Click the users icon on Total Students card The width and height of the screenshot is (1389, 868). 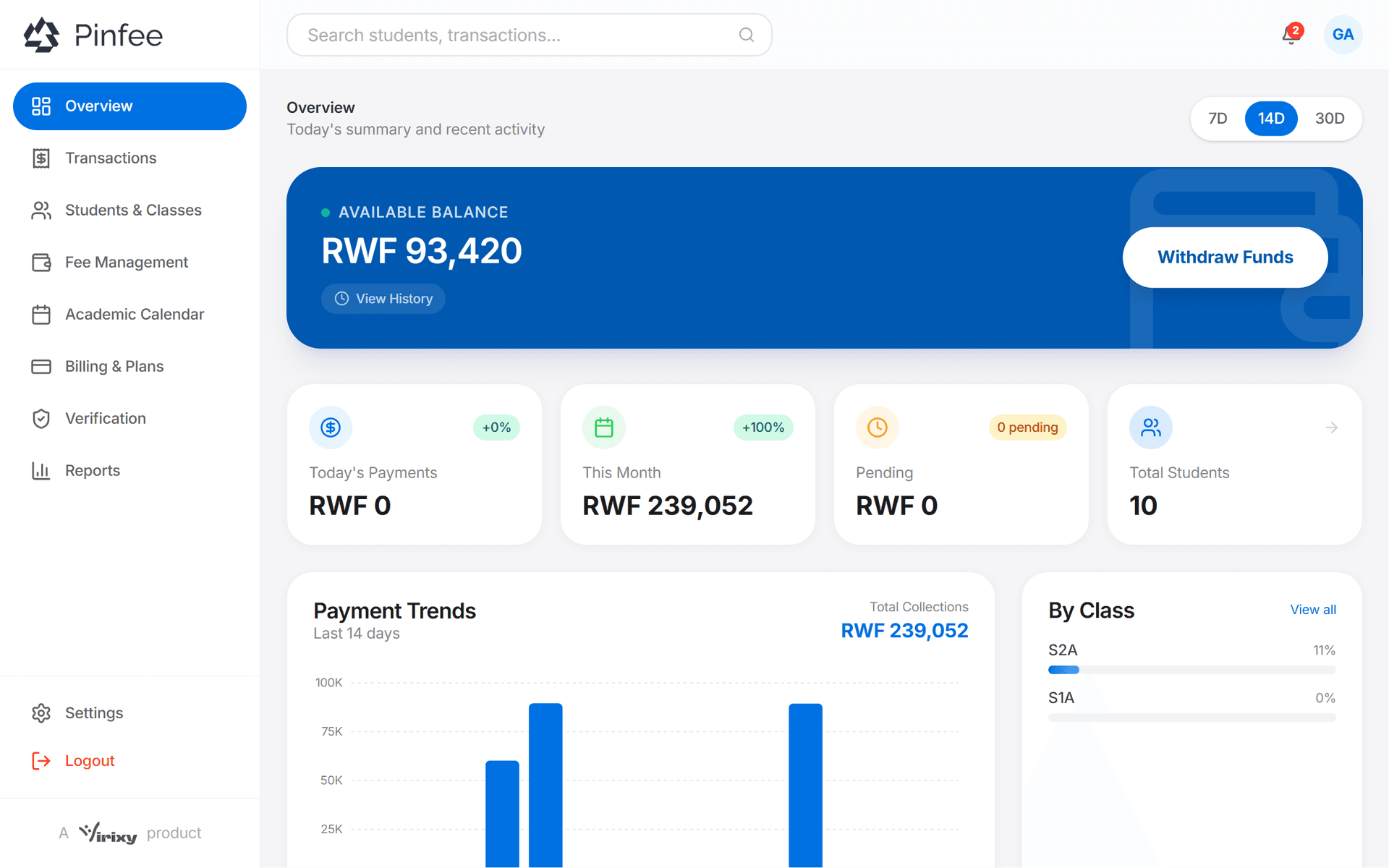(1151, 427)
